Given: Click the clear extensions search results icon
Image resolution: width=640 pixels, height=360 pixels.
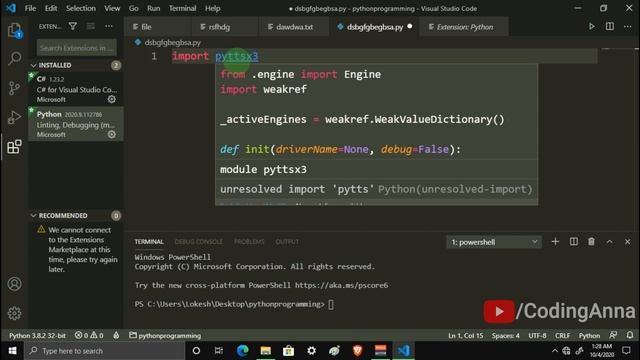Looking at the screenshot, I should [x=91, y=26].
